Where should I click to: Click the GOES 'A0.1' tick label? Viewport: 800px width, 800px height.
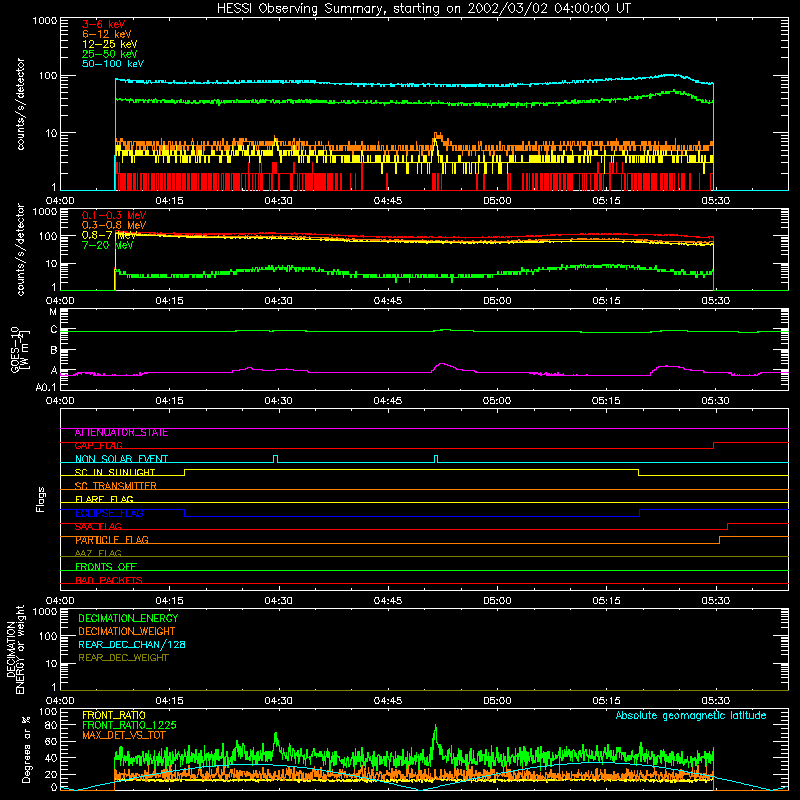pyautogui.click(x=46, y=387)
